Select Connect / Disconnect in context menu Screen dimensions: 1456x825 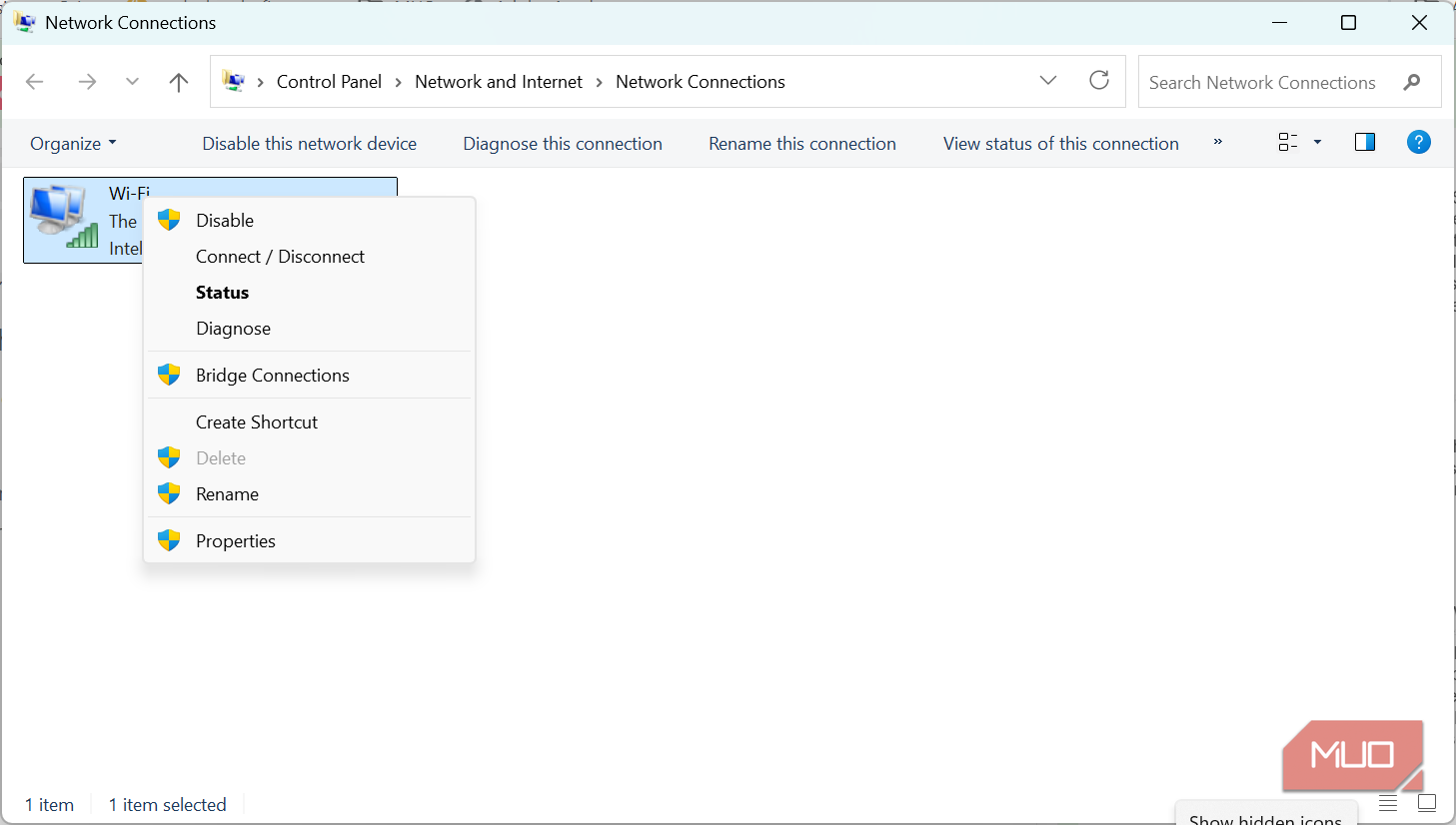click(310, 256)
